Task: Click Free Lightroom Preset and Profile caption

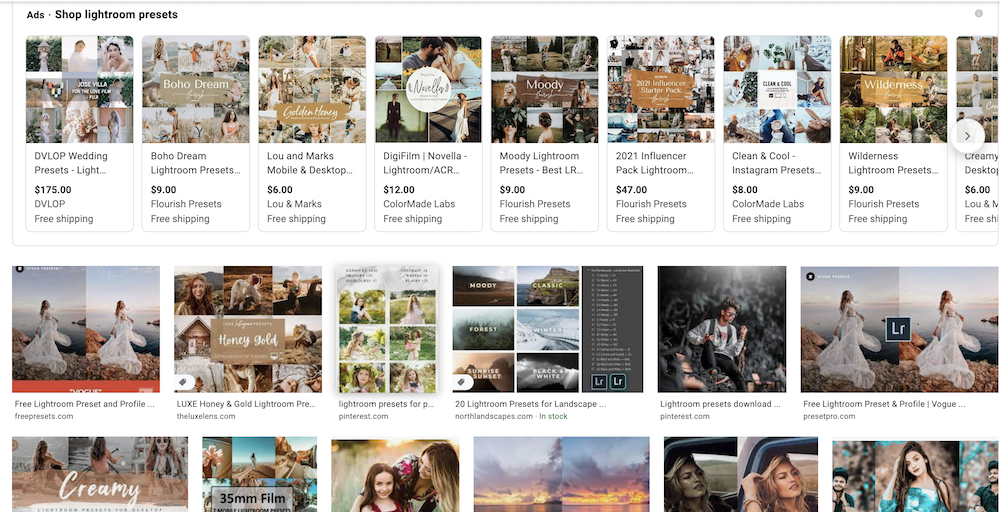Action: [x=85, y=404]
